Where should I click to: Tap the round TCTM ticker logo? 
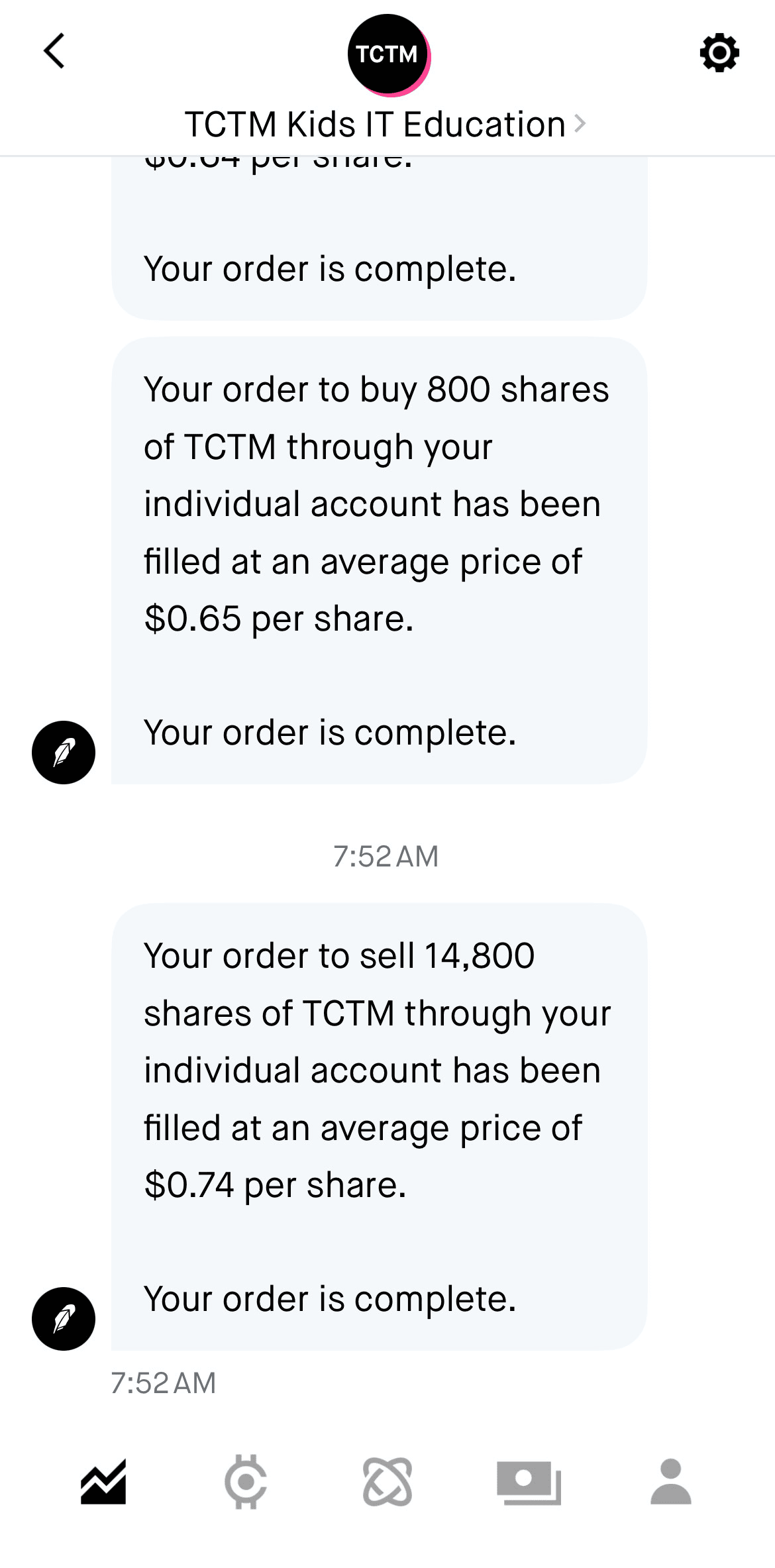tap(388, 54)
